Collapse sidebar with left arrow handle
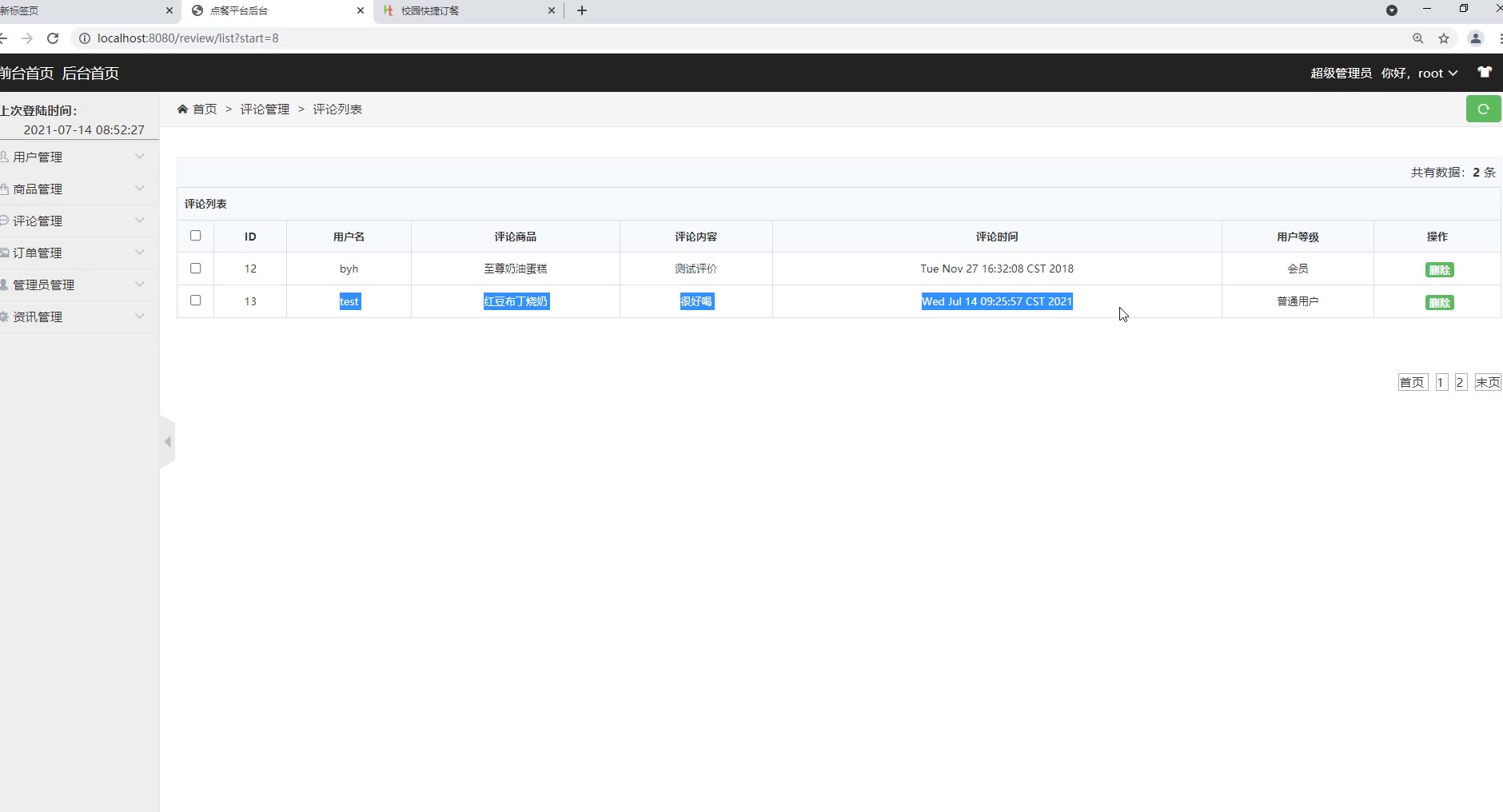This screenshot has height=812, width=1503. coord(167,441)
